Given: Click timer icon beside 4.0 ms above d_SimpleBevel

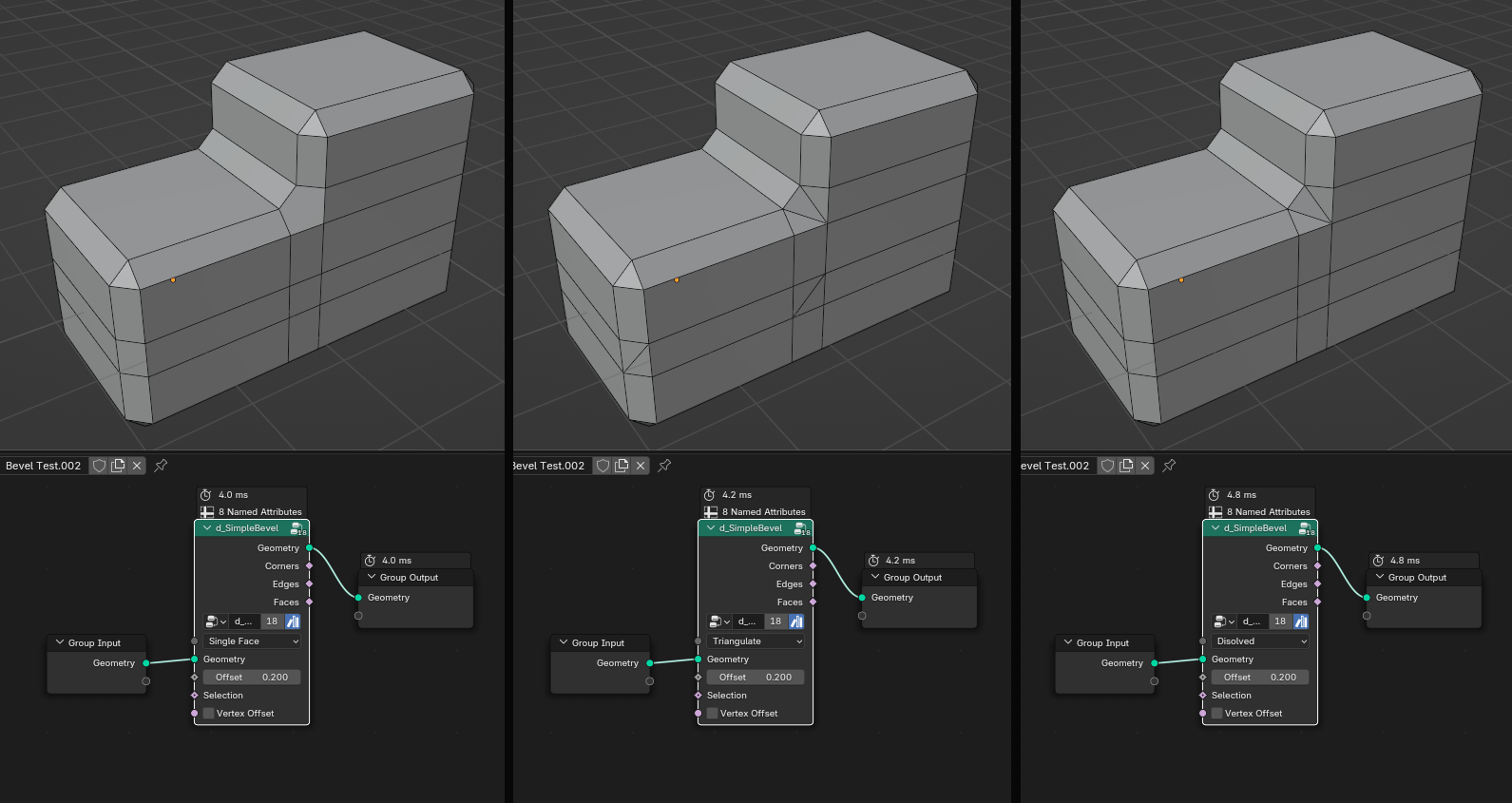Looking at the screenshot, I should tap(205, 495).
